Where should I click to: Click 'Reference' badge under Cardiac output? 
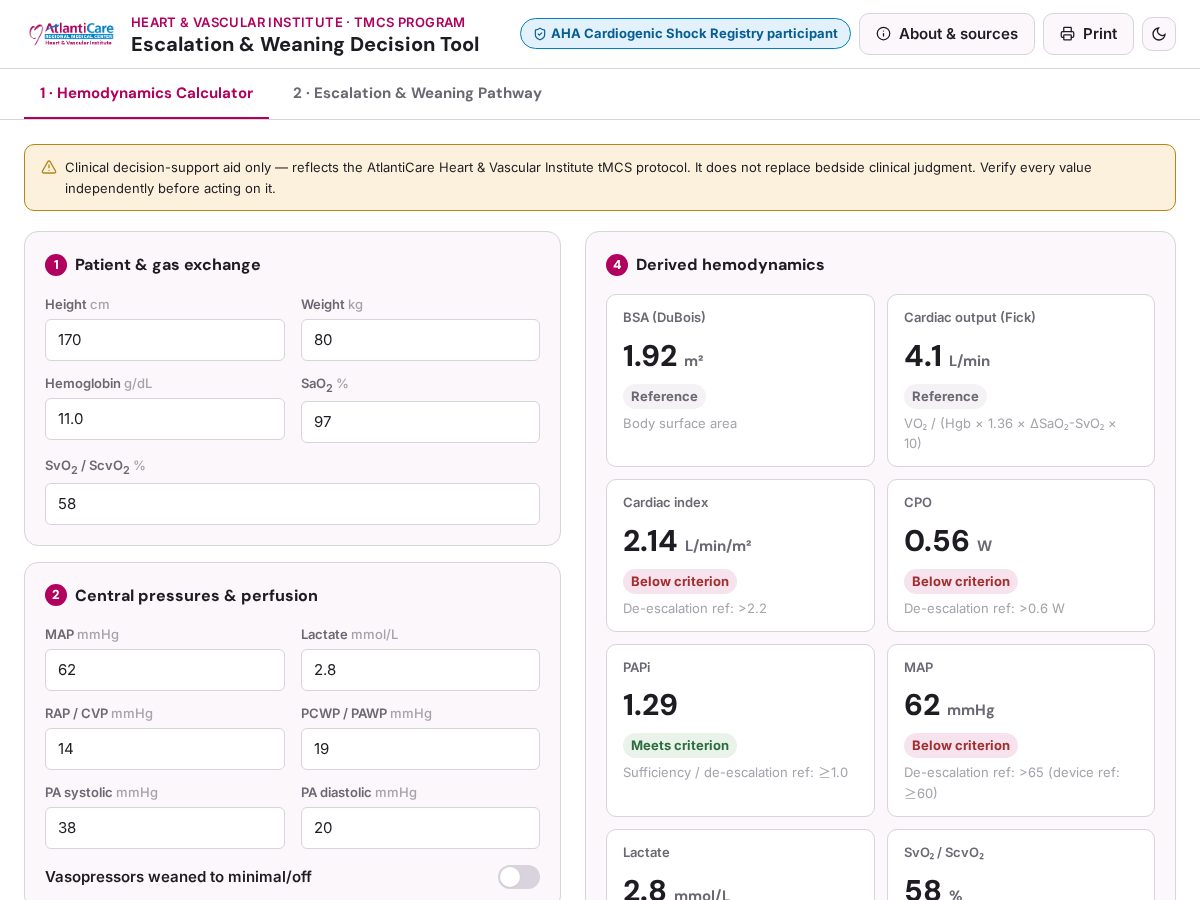click(945, 396)
